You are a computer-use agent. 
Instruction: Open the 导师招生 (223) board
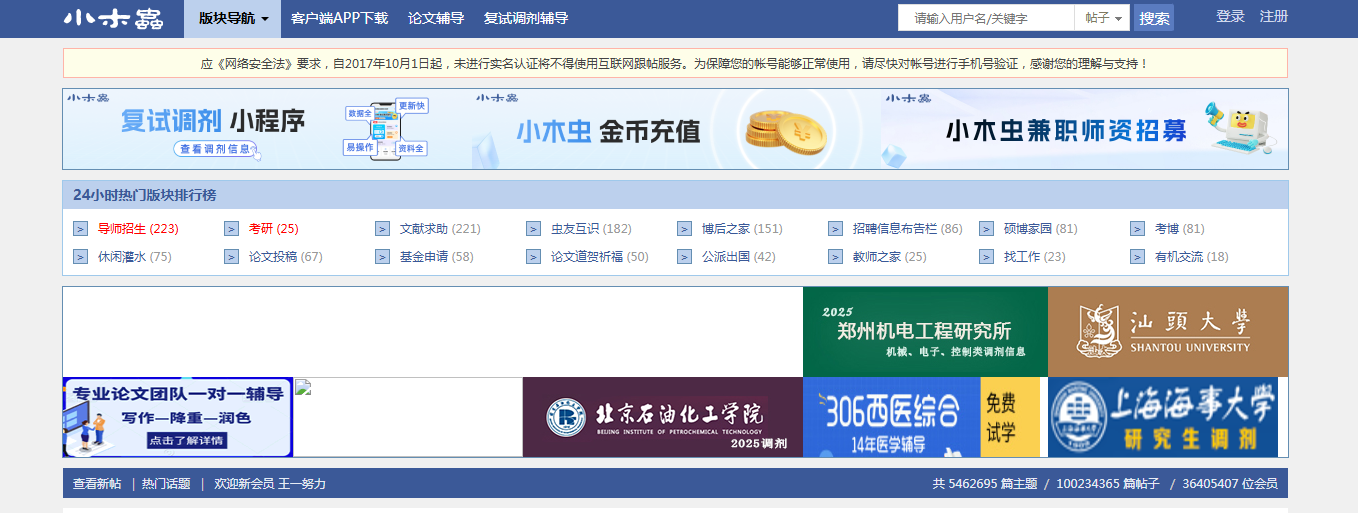pyautogui.click(x=138, y=229)
